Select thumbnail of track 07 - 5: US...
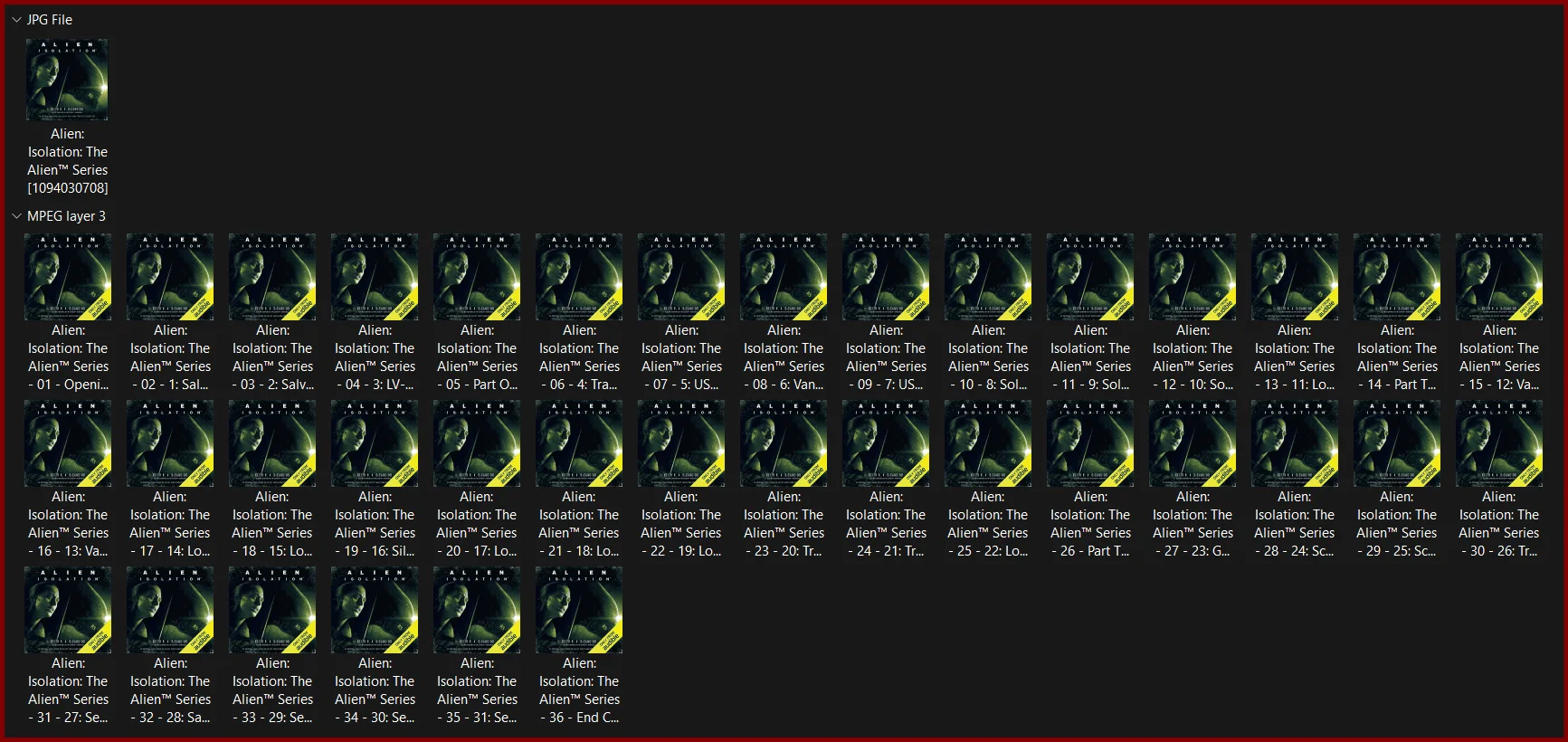 click(x=681, y=276)
